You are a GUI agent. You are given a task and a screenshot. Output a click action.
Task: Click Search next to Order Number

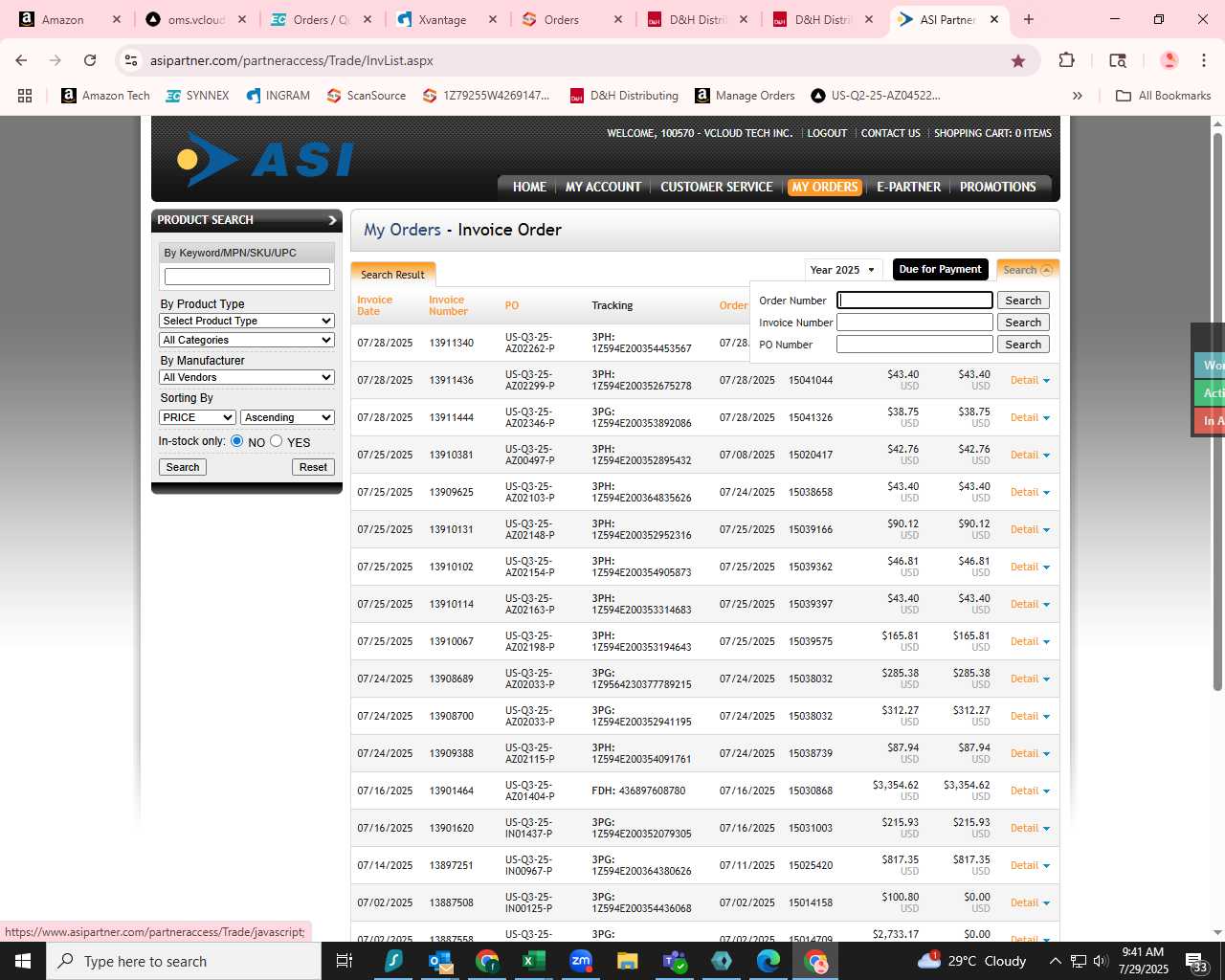click(x=1023, y=301)
